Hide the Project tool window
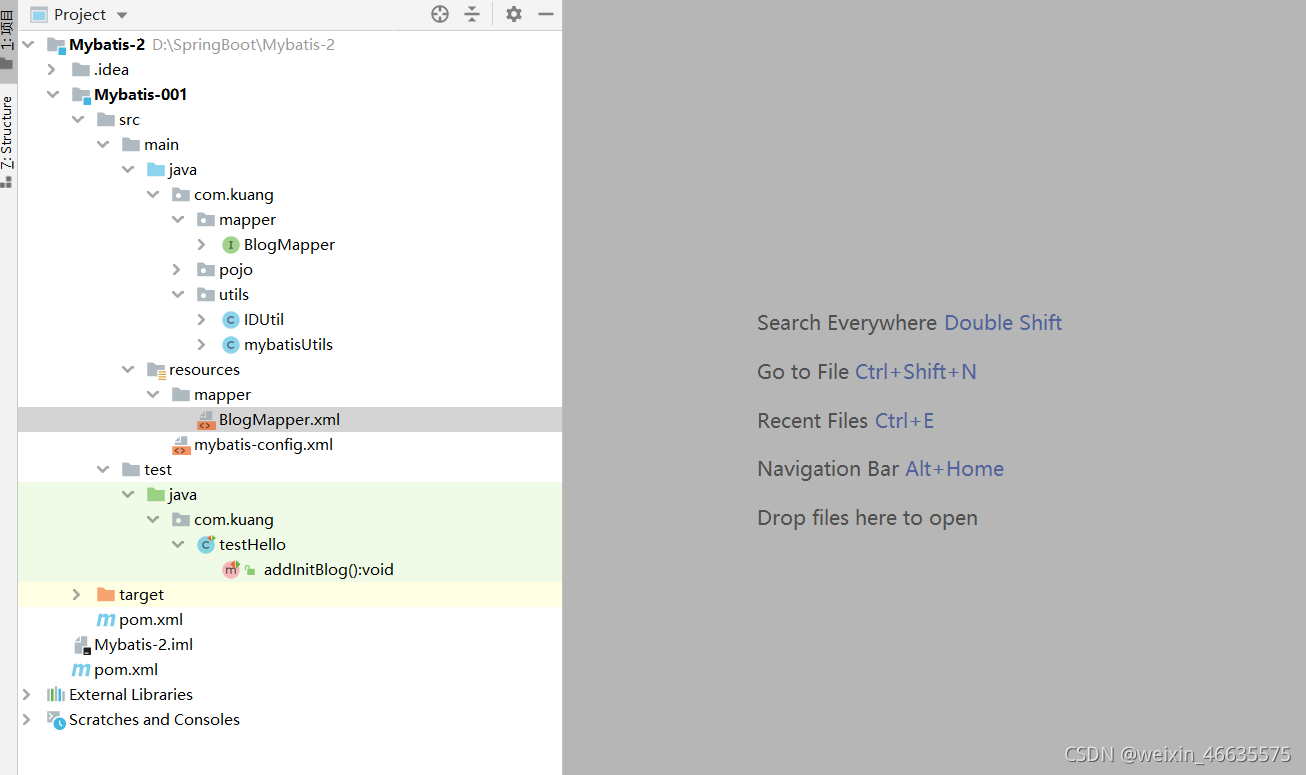This screenshot has width=1306, height=775. [546, 14]
